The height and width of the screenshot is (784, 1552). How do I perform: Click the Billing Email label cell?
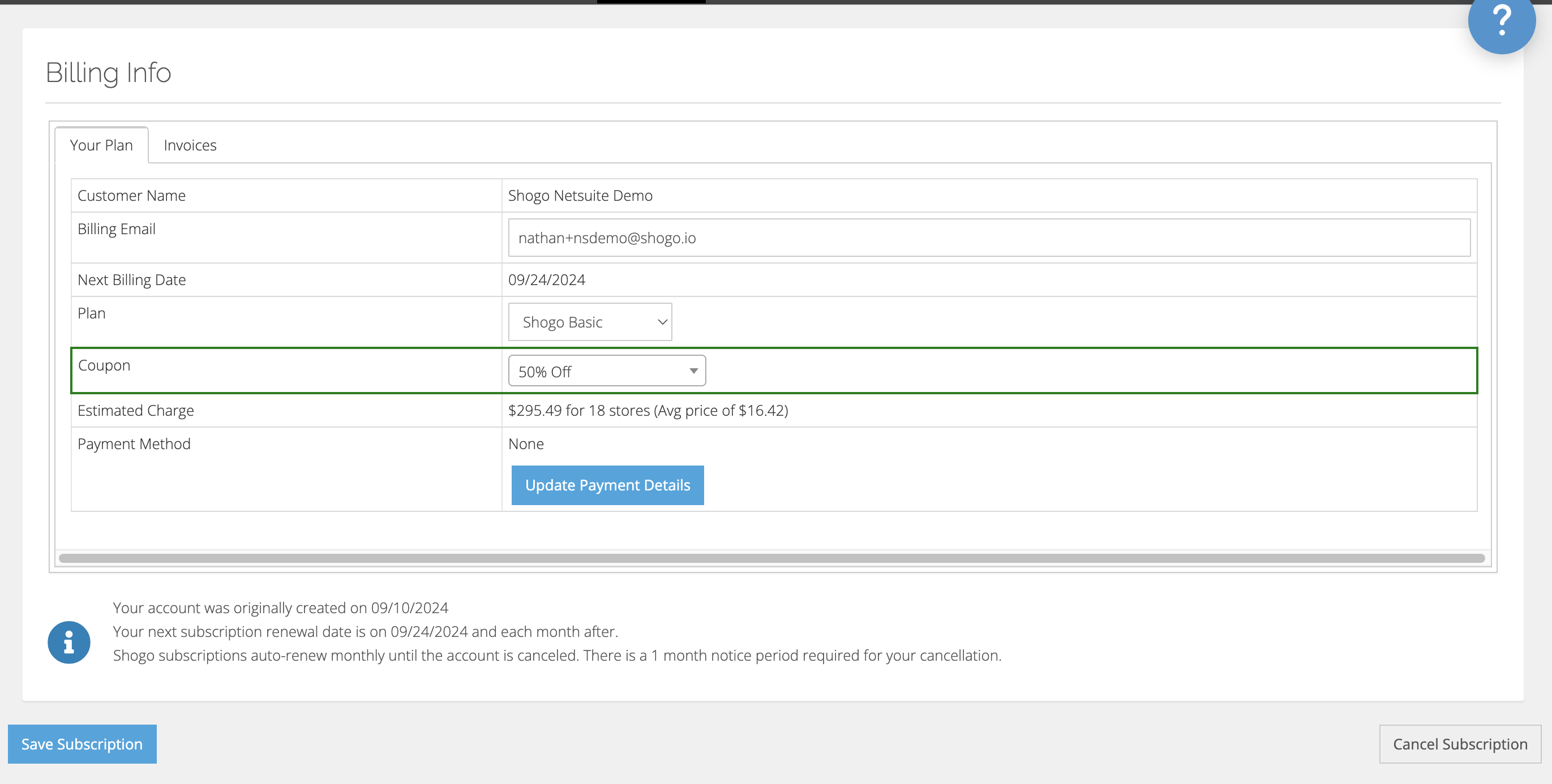click(x=286, y=238)
